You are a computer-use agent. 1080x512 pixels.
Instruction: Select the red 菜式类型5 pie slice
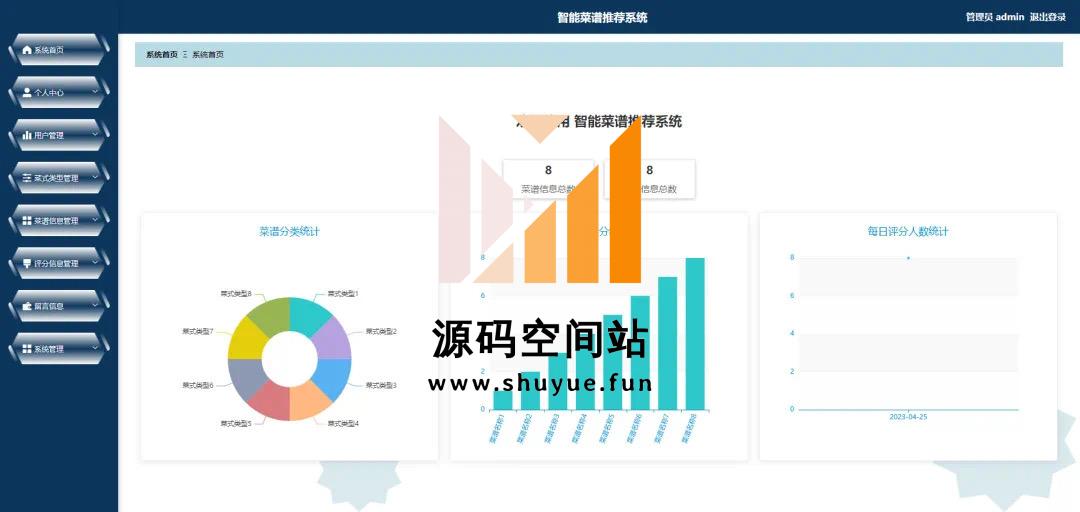[x=271, y=400]
